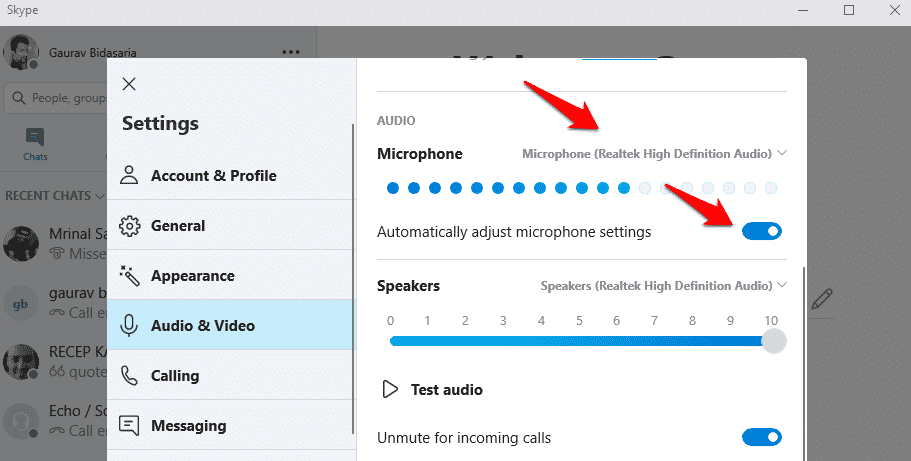Open the Echo sound test chat
This screenshot has width=911, height=461.
[x=55, y=420]
